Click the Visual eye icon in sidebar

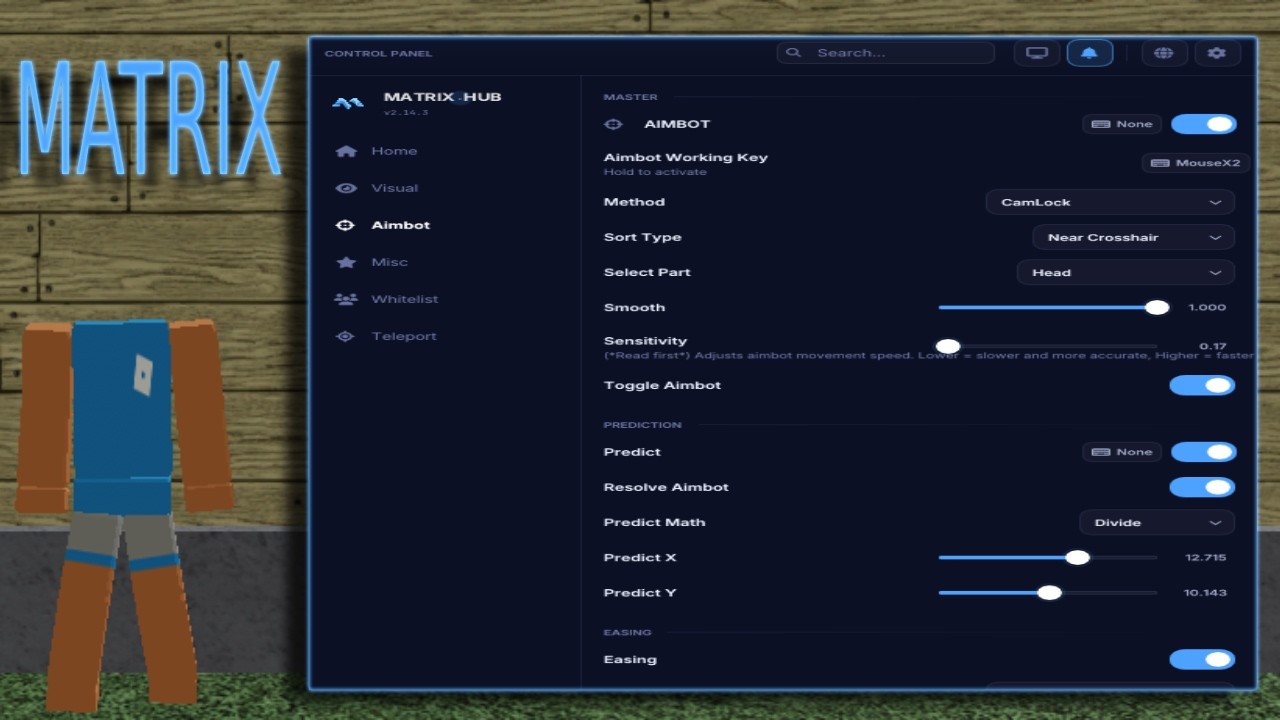point(346,188)
